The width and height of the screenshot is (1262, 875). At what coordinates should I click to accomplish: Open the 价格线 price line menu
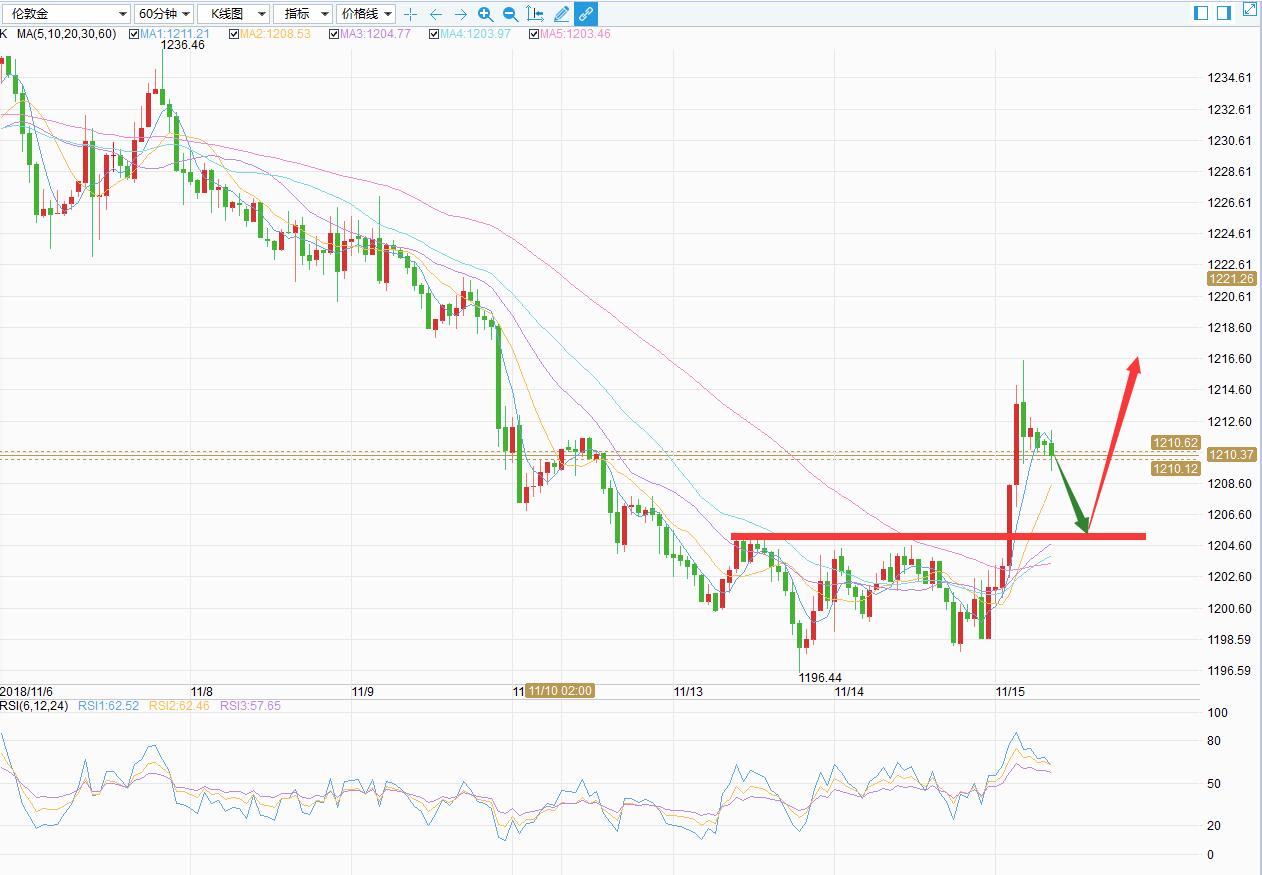click(x=365, y=14)
